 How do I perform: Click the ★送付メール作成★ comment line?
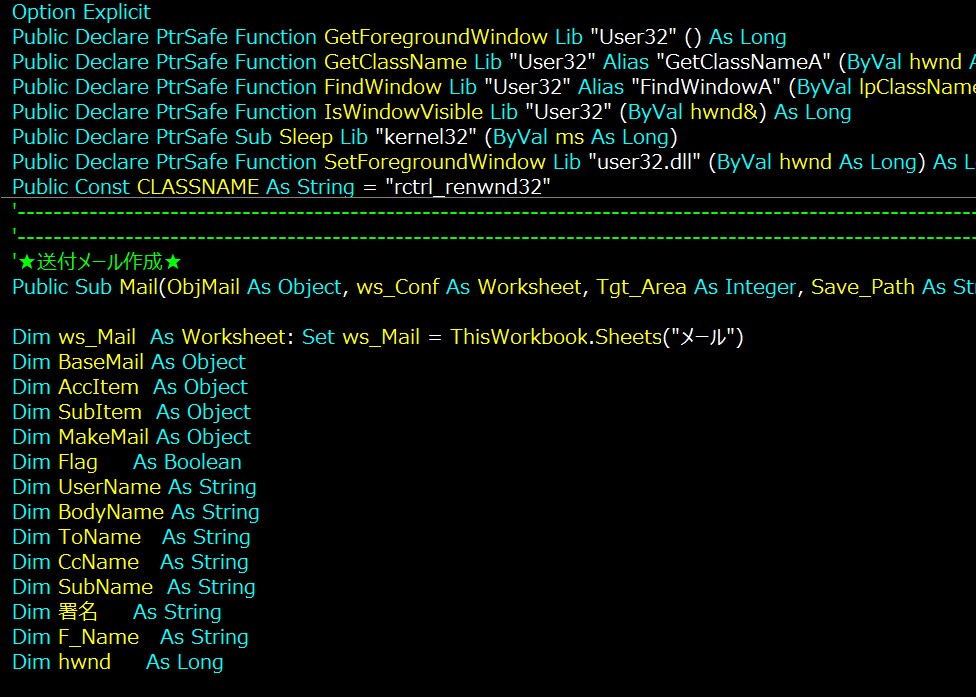[x=97, y=261]
